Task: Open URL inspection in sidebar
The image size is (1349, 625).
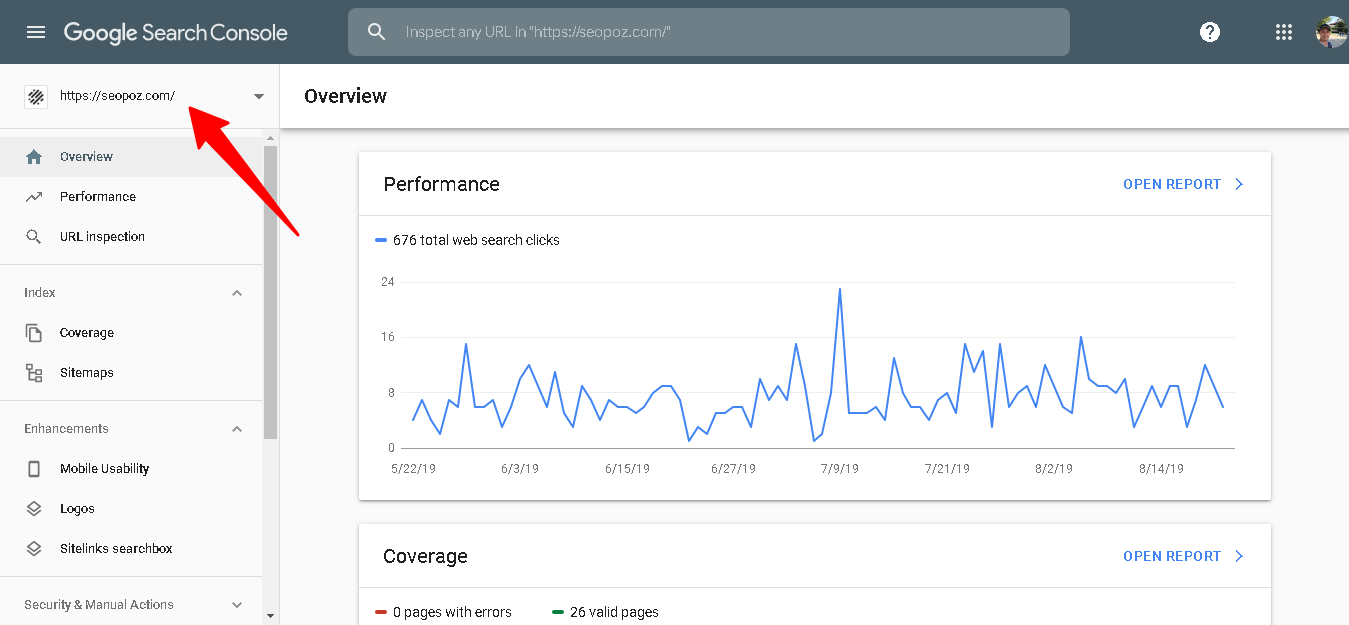Action: point(131,237)
